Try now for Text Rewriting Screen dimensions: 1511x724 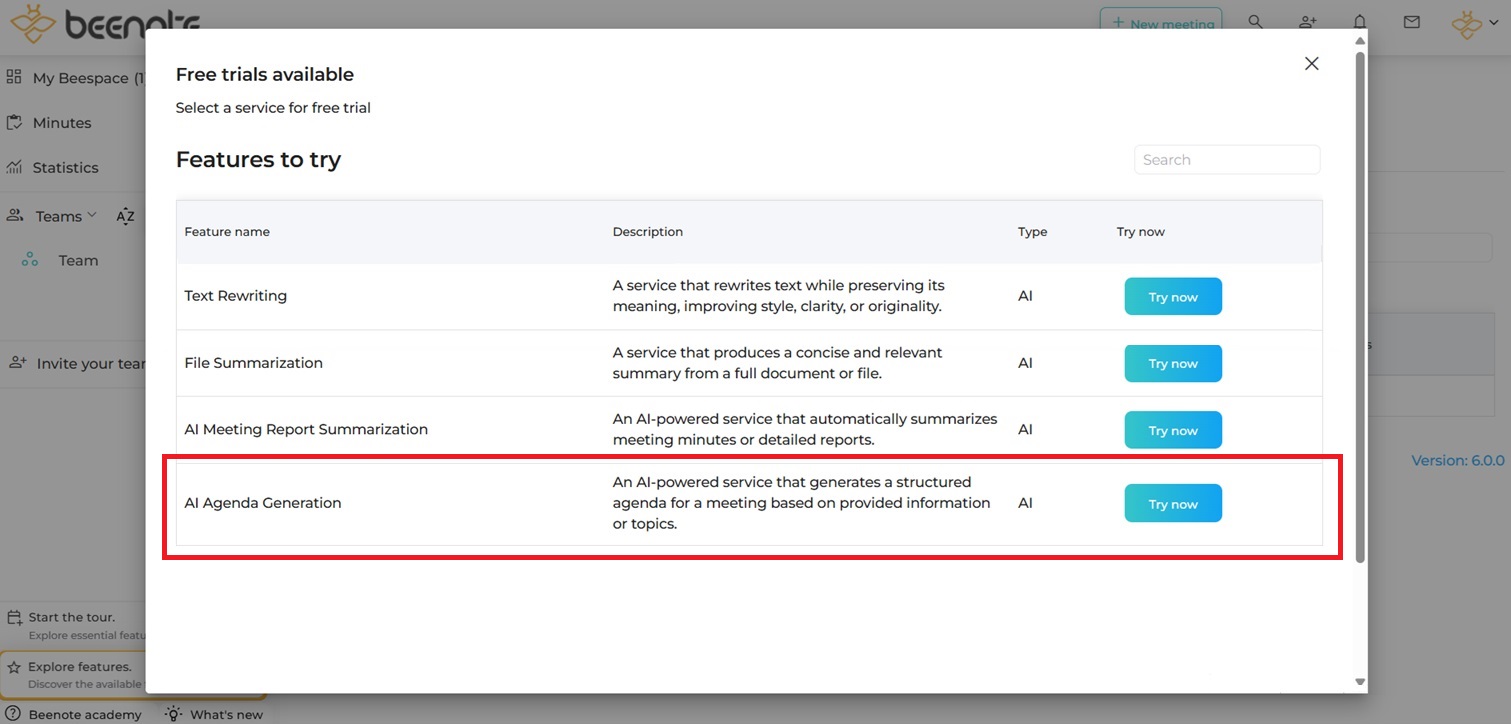[1172, 297]
